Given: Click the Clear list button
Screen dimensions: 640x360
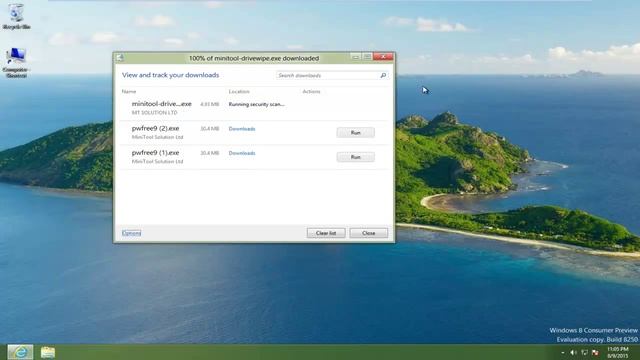Looking at the screenshot, I should [x=326, y=233].
